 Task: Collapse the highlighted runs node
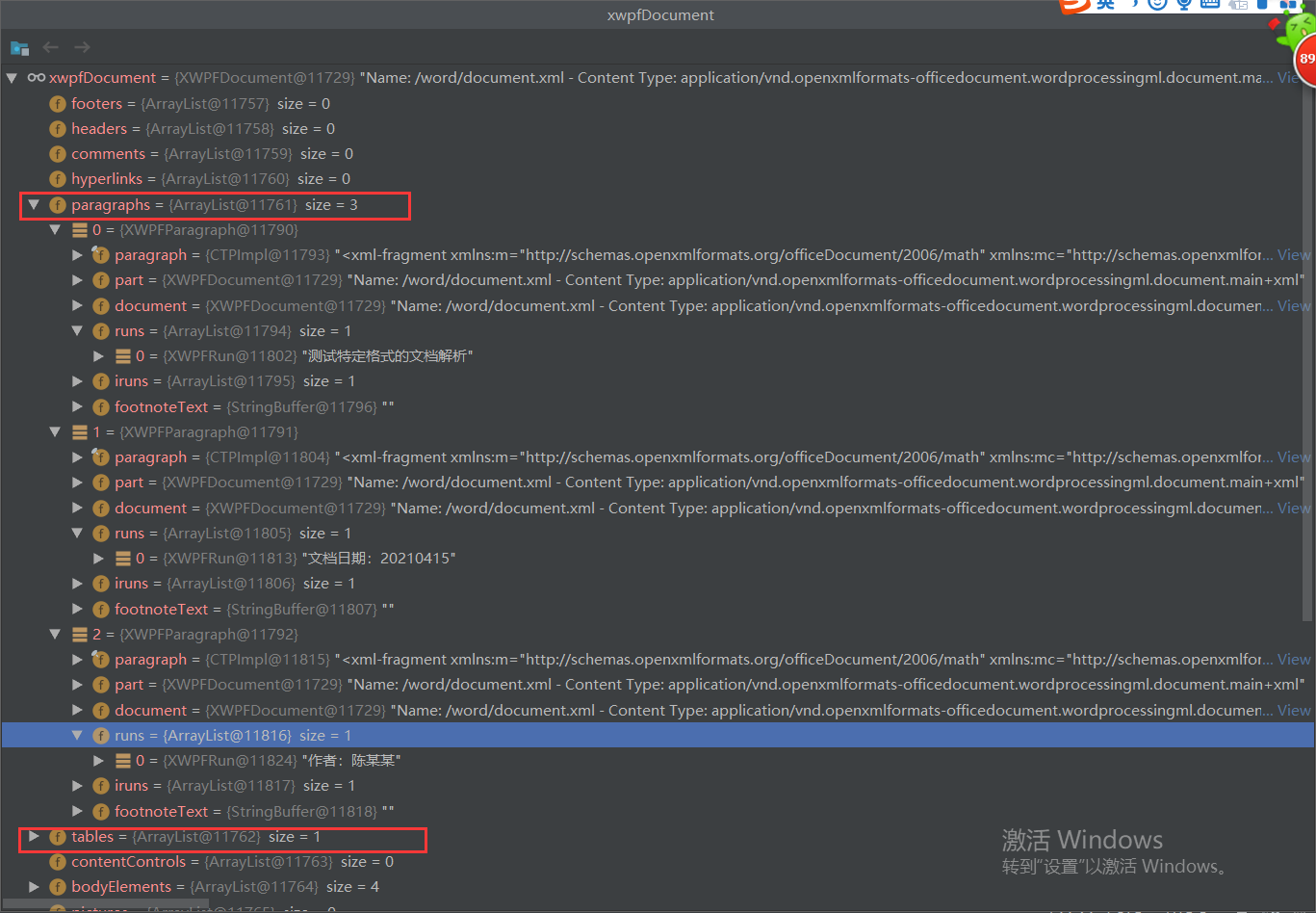pos(77,734)
